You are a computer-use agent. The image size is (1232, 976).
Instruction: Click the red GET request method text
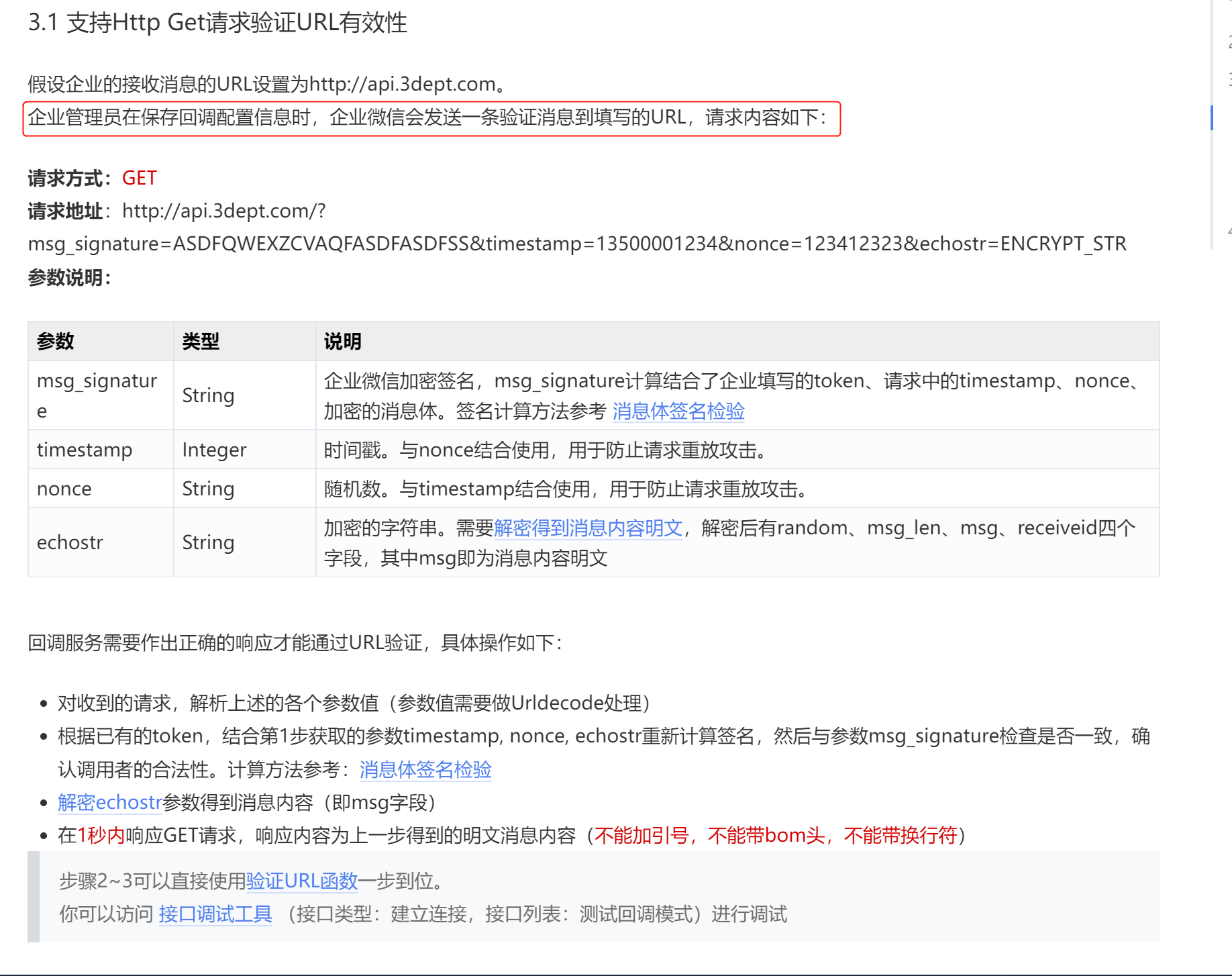139,177
